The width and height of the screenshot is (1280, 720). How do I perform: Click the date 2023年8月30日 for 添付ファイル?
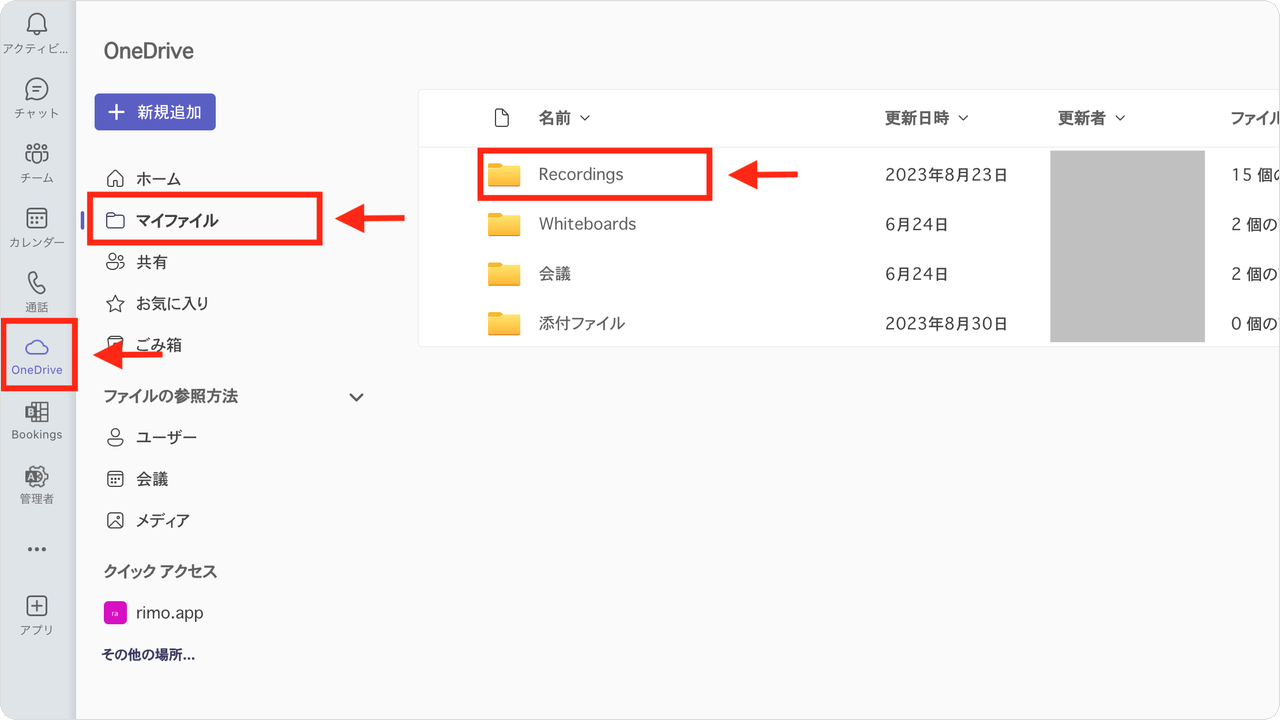click(x=946, y=323)
